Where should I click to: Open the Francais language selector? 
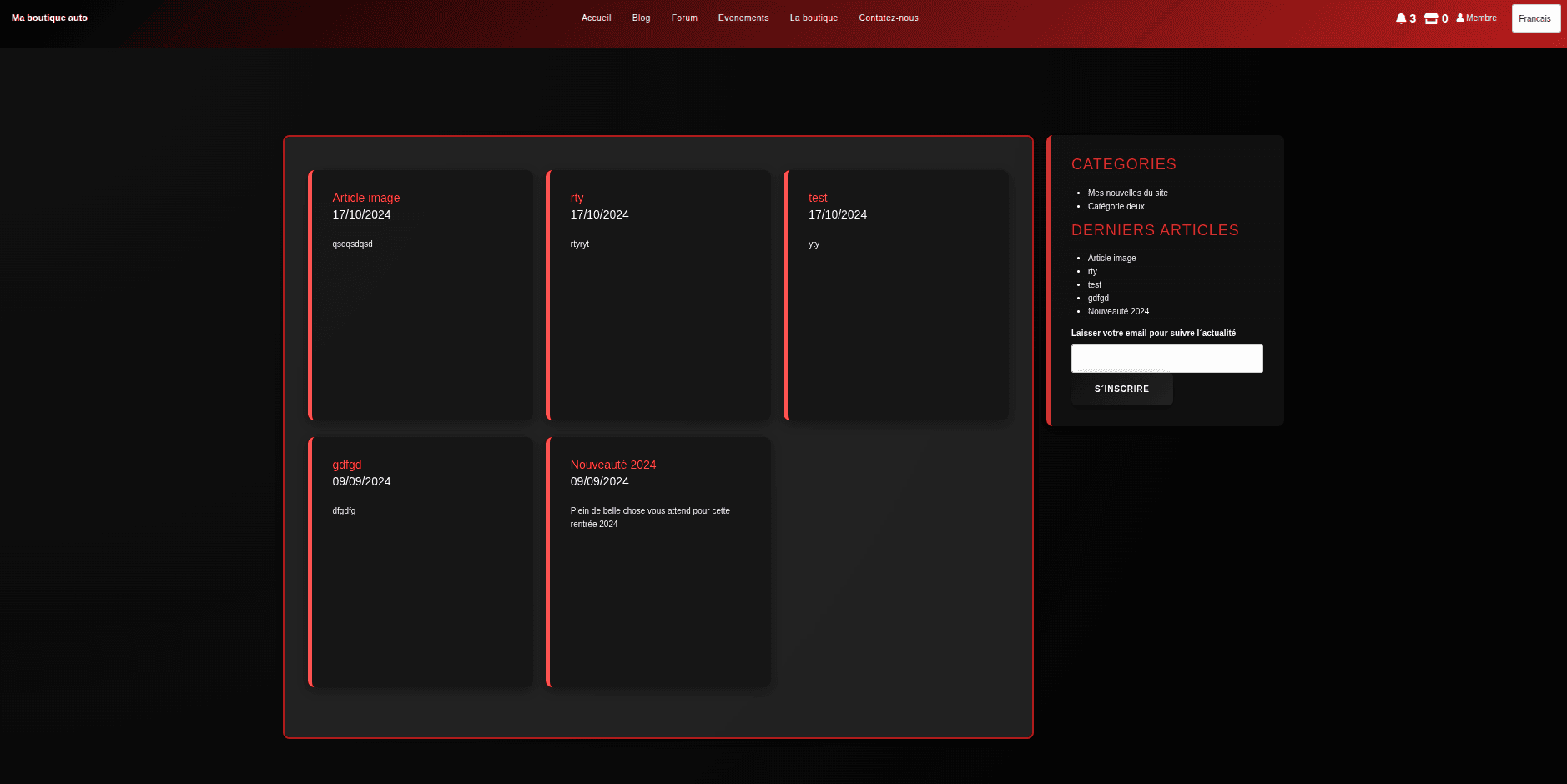coord(1535,18)
